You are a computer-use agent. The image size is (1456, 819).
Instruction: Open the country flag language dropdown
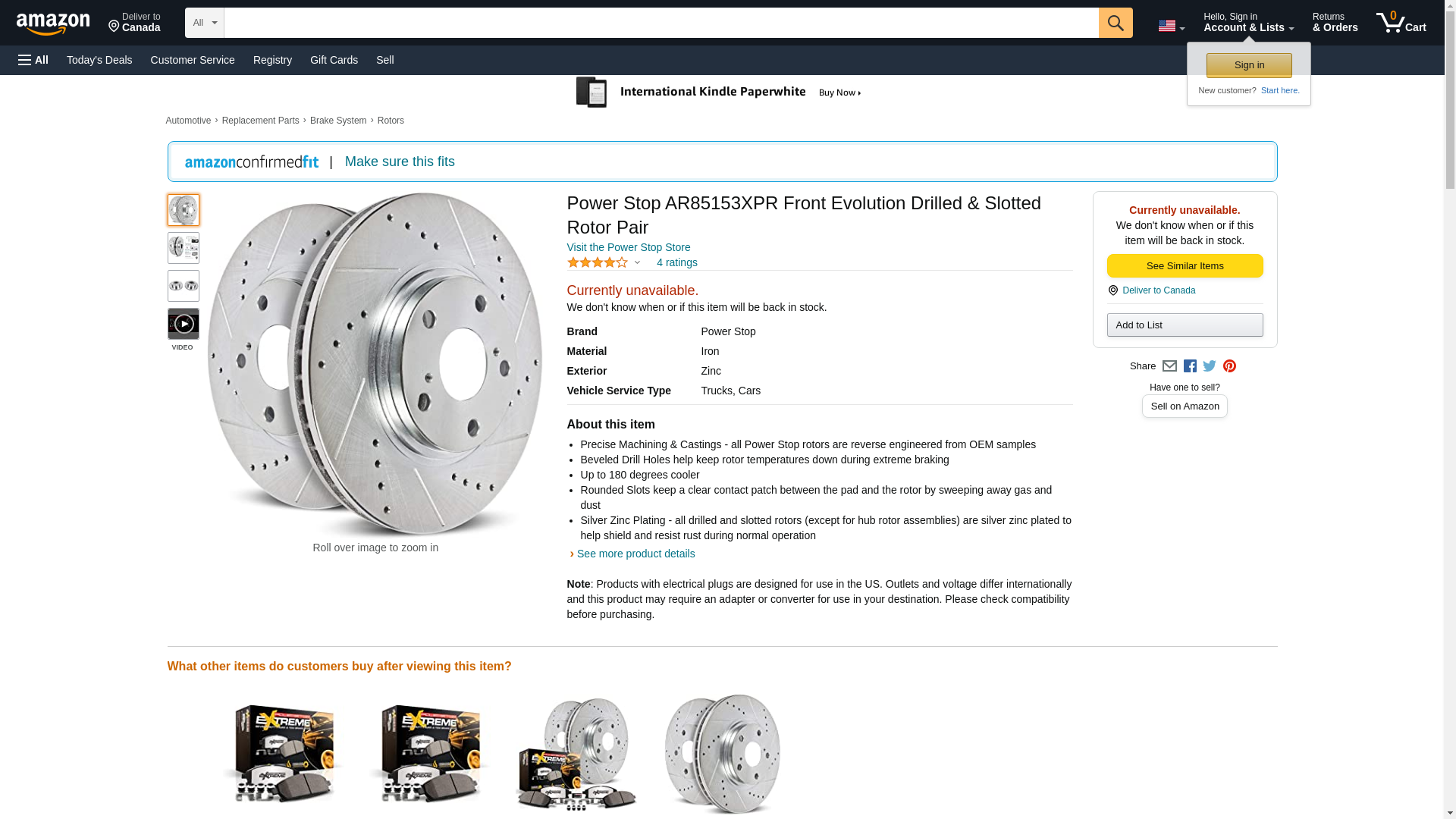point(1171,26)
